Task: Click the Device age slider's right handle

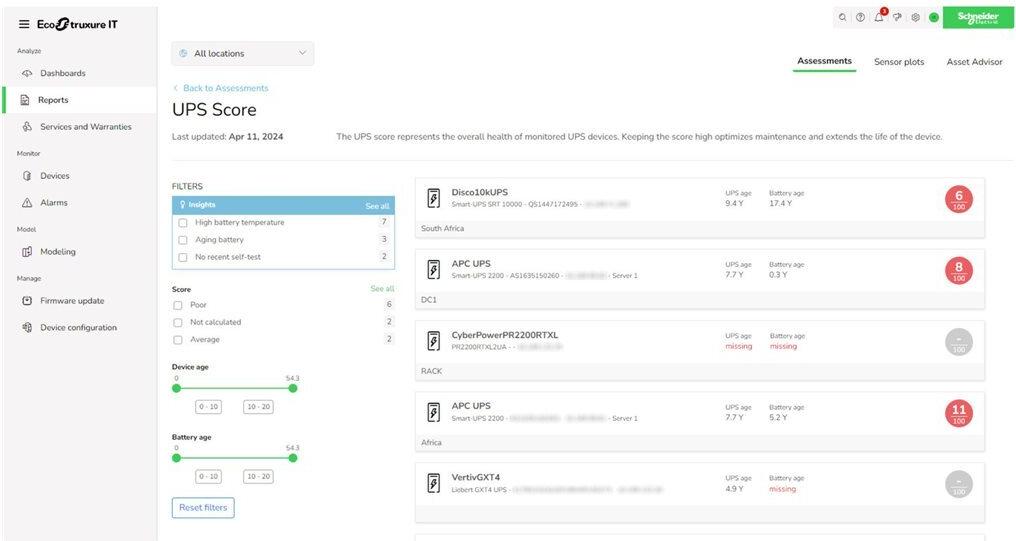Action: tap(293, 388)
